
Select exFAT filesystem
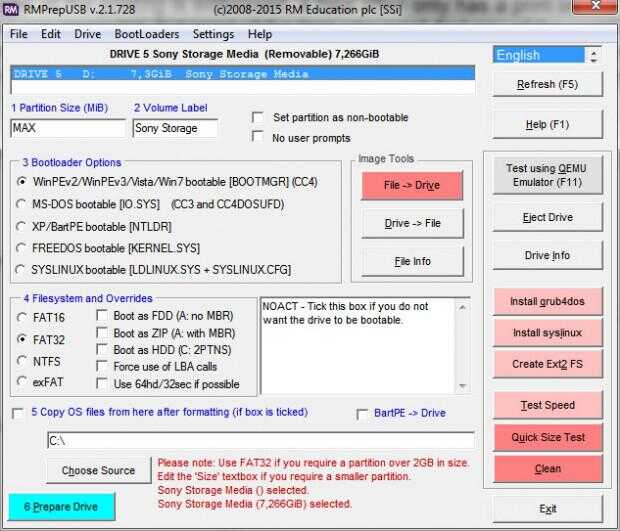pyautogui.click(x=22, y=382)
